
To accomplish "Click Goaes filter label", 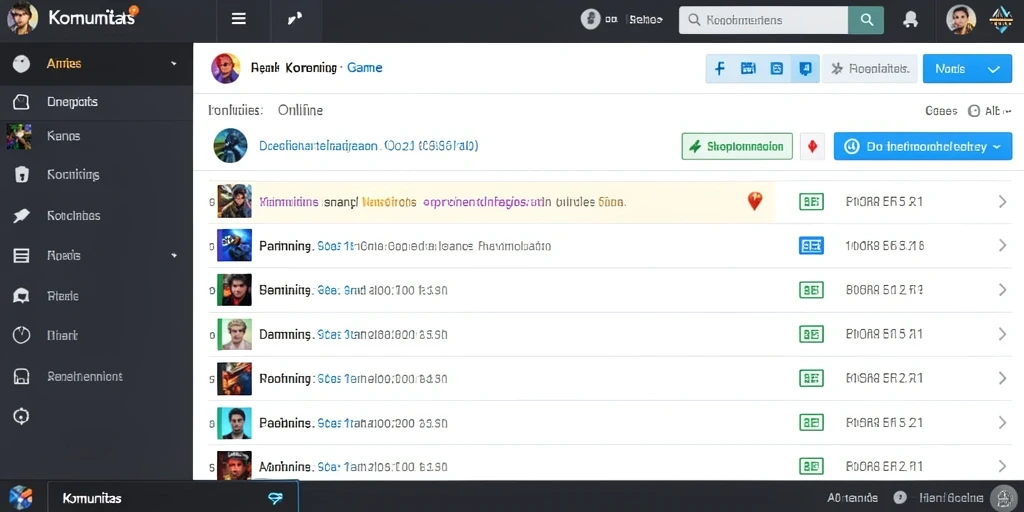I will point(941,111).
